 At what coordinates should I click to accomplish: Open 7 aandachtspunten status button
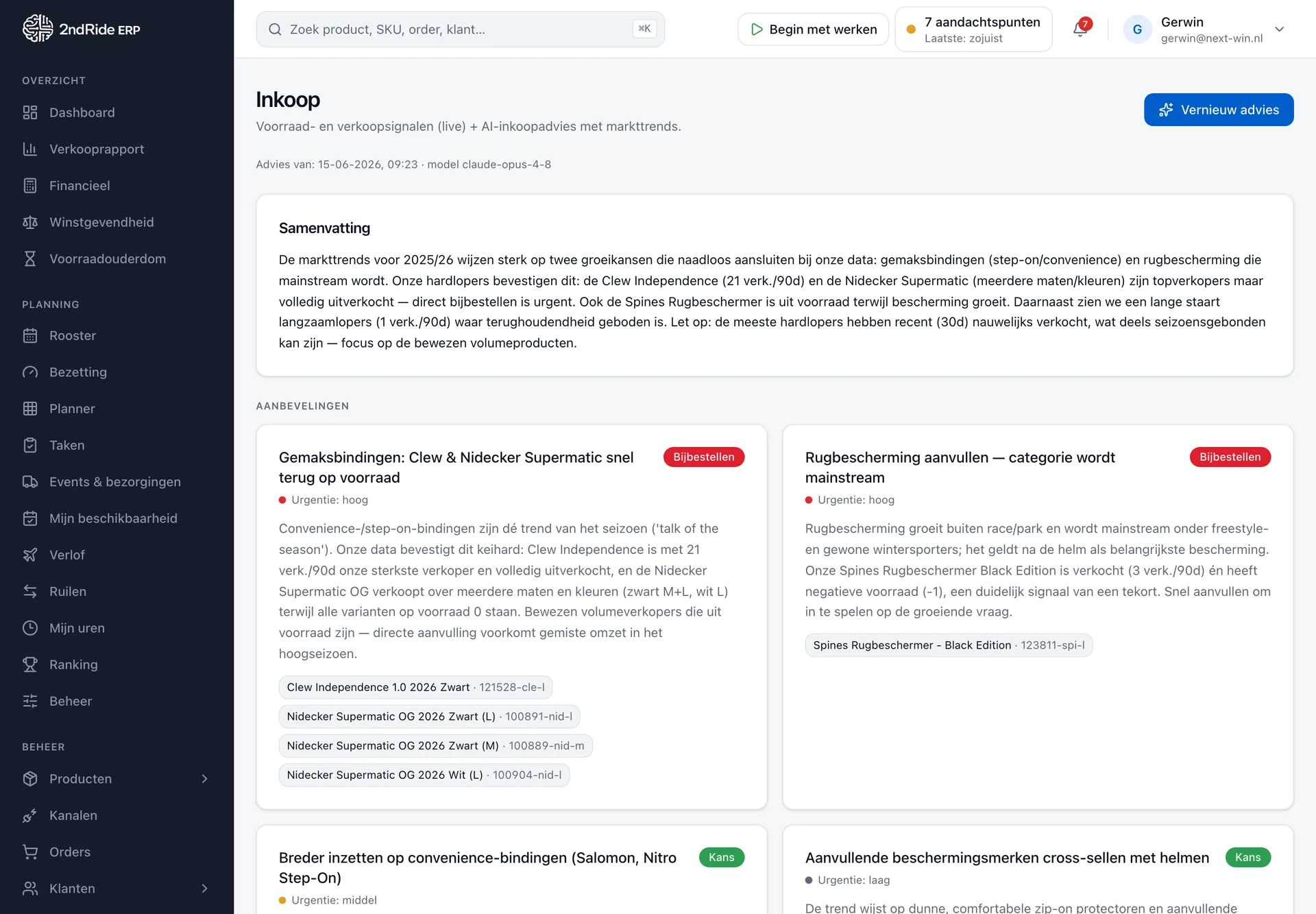(x=973, y=29)
